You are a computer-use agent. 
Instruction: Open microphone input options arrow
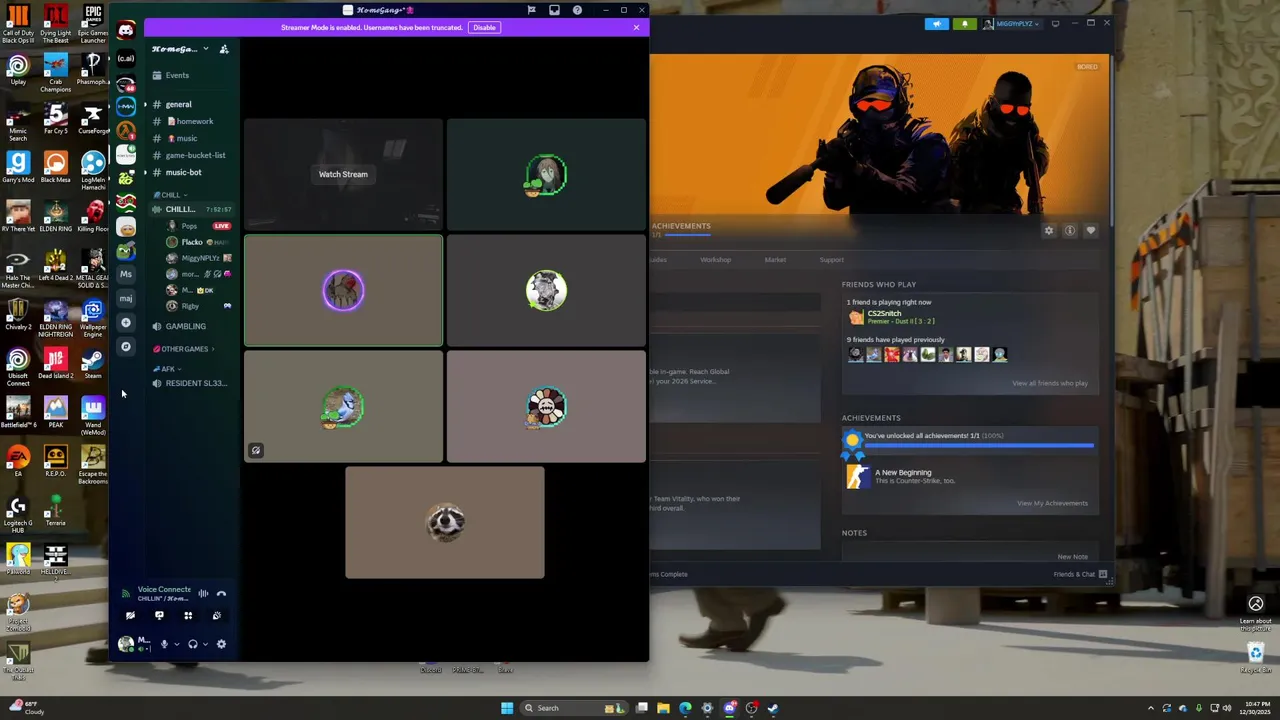177,644
